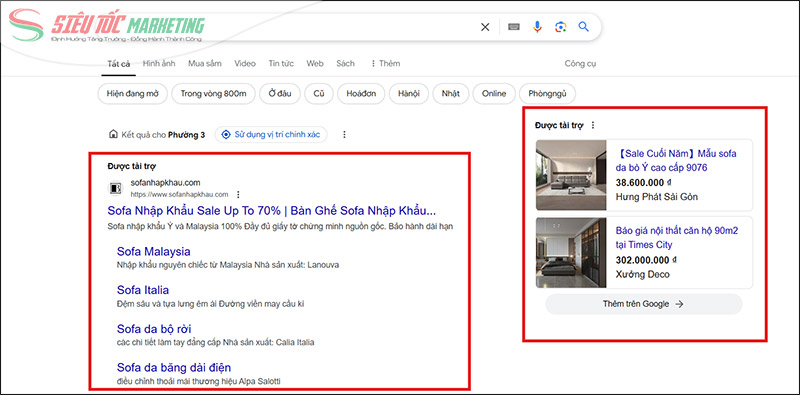Open the Sofa da bò rời sitelink

tap(154, 329)
